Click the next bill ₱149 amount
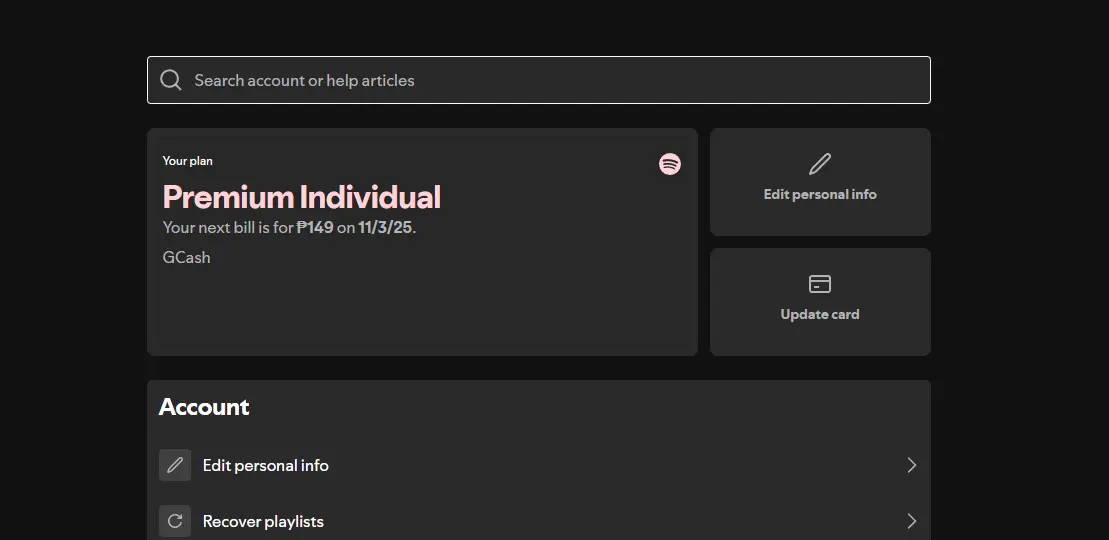The height and width of the screenshot is (540, 1109). (315, 227)
